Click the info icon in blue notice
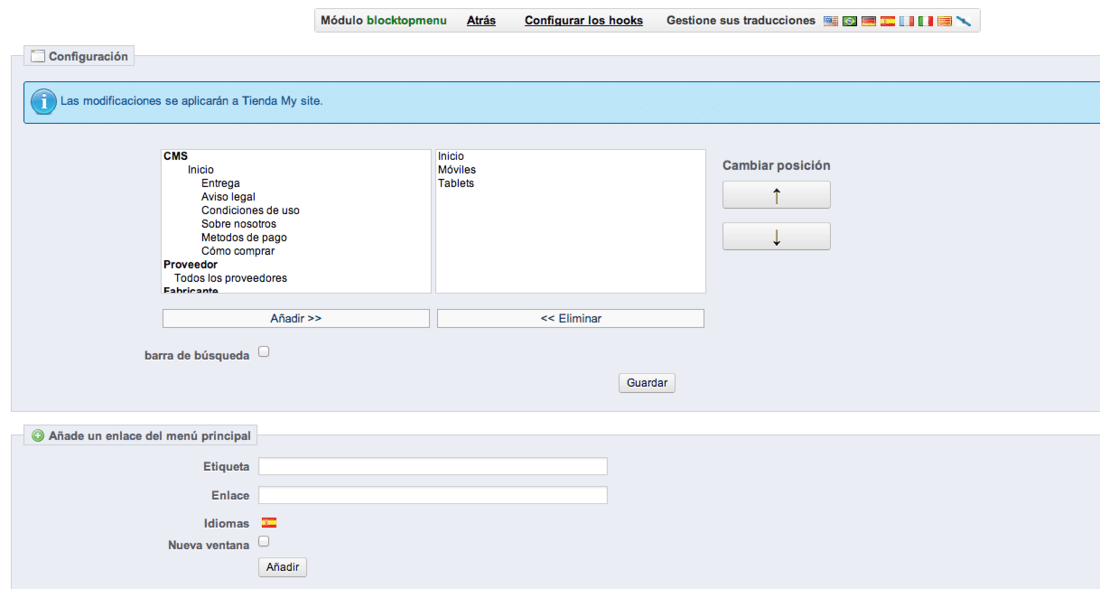This screenshot has width=1100, height=589. pyautogui.click(x=43, y=102)
